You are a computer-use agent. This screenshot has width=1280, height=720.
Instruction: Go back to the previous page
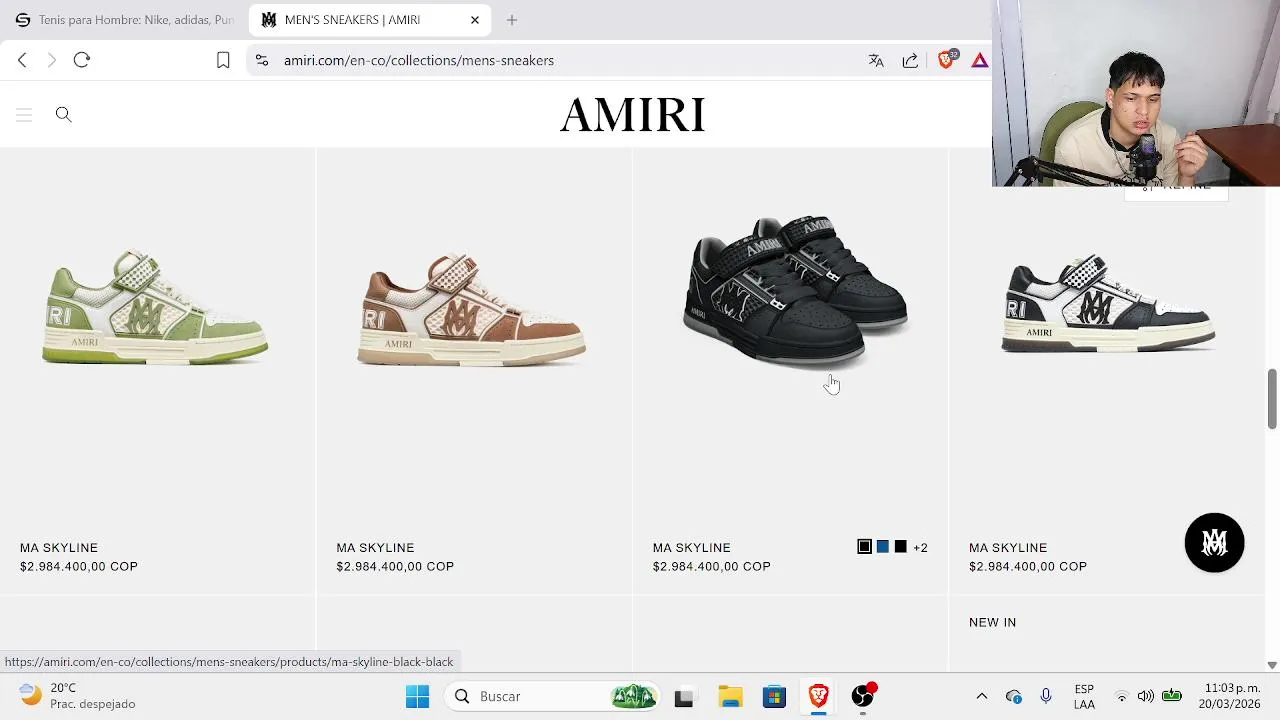tap(22, 60)
